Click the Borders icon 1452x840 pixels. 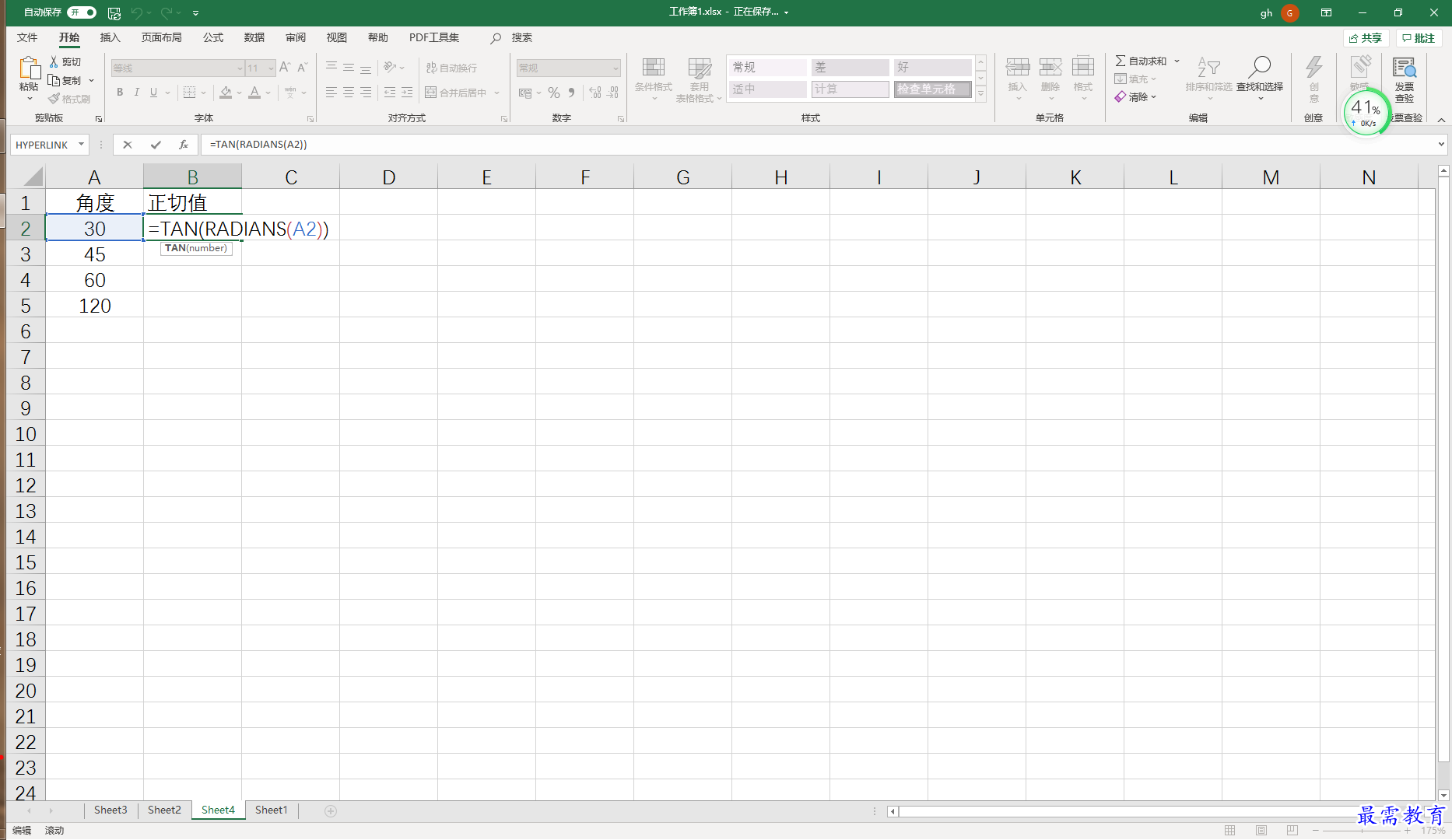[189, 93]
